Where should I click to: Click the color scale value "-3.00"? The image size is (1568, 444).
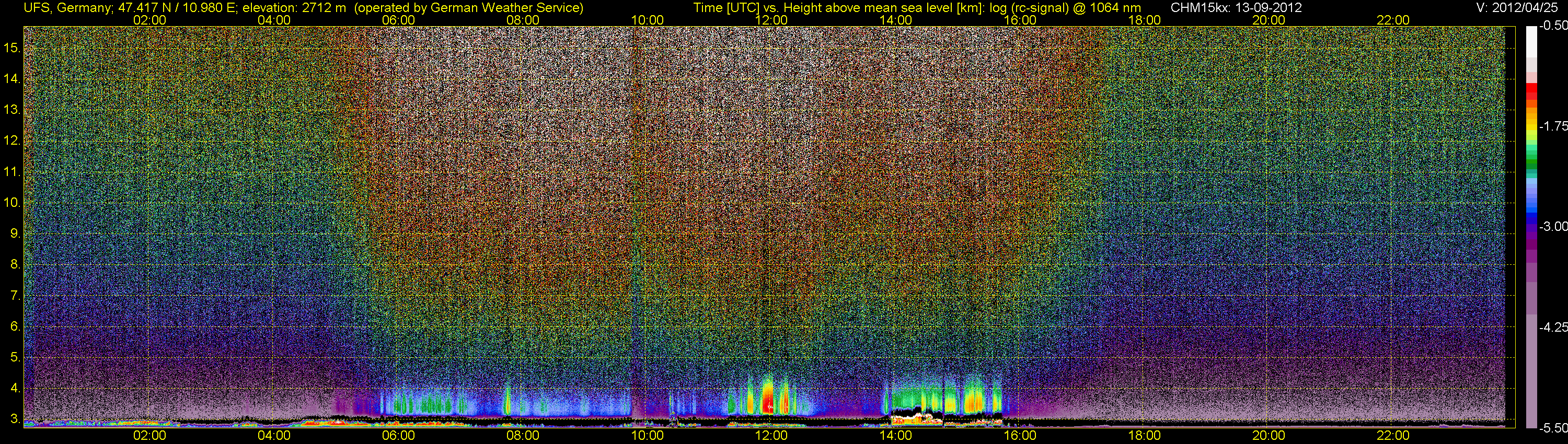1553,226
